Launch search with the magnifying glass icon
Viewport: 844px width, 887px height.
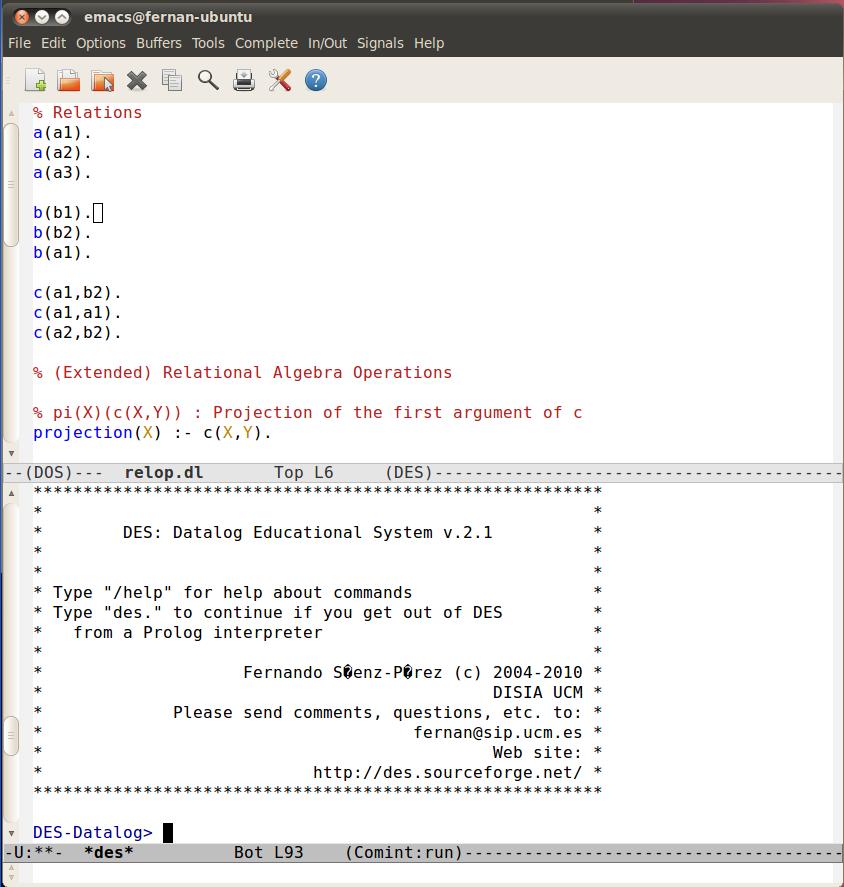(x=208, y=80)
